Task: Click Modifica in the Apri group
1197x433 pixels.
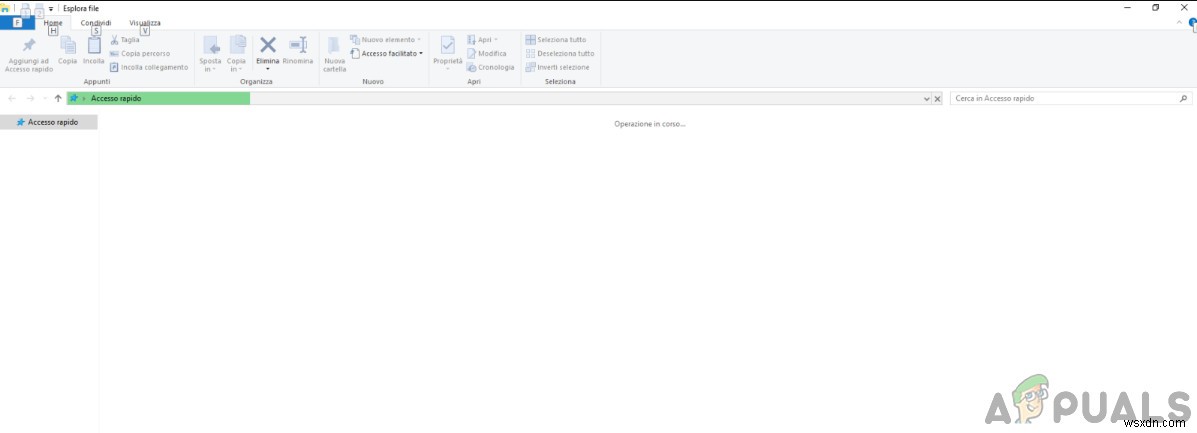Action: tap(486, 53)
